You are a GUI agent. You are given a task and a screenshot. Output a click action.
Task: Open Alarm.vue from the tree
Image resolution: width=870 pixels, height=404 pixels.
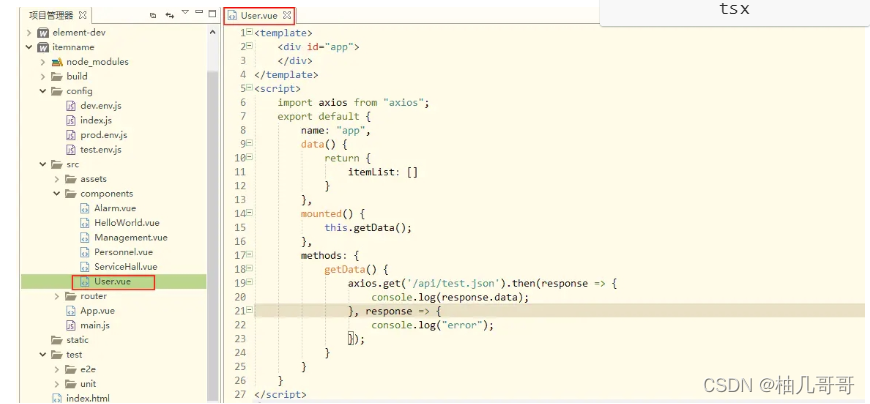pos(115,208)
